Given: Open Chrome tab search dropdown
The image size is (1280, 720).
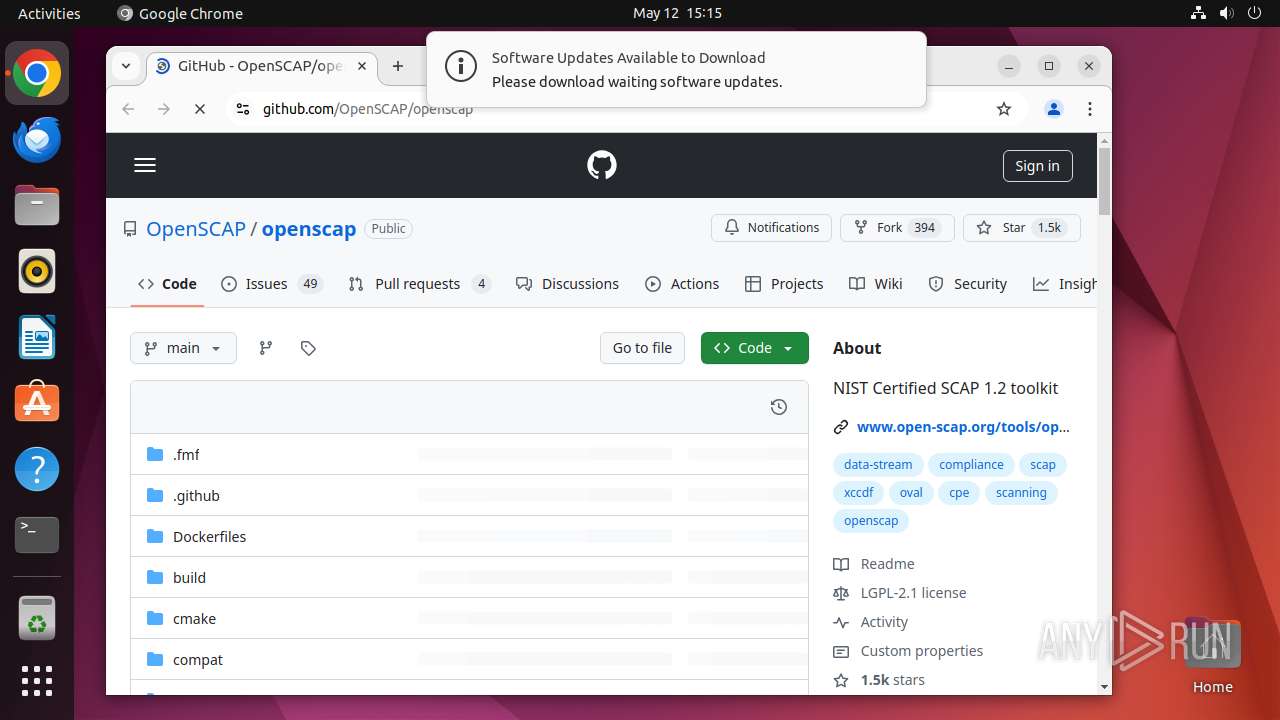Looking at the screenshot, I should point(126,66).
